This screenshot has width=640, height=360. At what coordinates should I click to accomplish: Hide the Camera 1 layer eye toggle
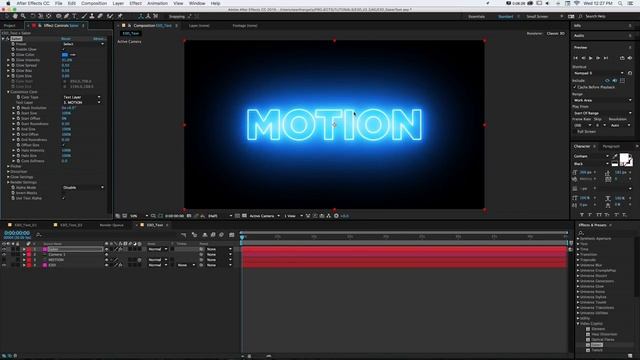point(4,254)
